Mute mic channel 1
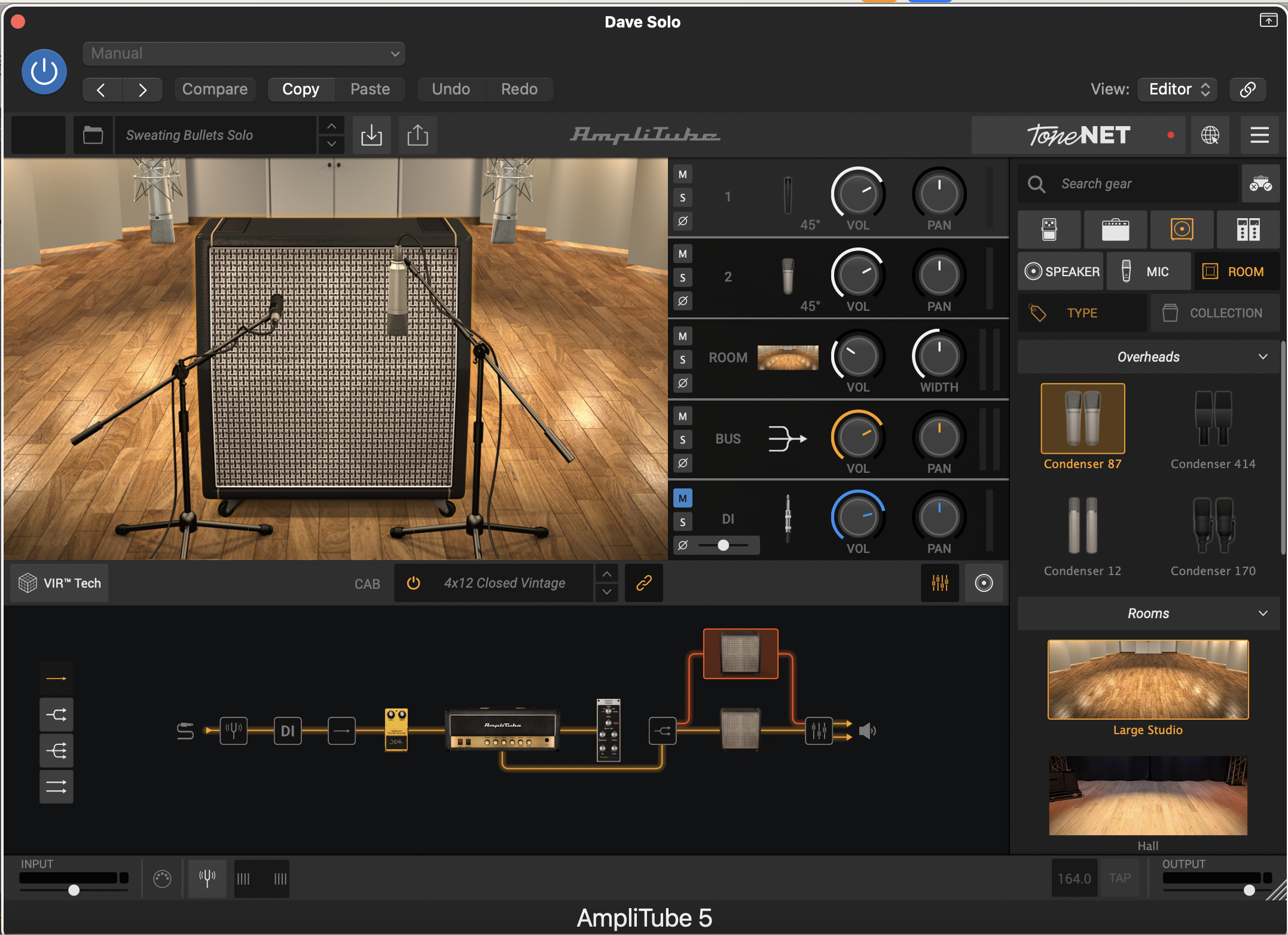The height and width of the screenshot is (935, 1288). (682, 175)
